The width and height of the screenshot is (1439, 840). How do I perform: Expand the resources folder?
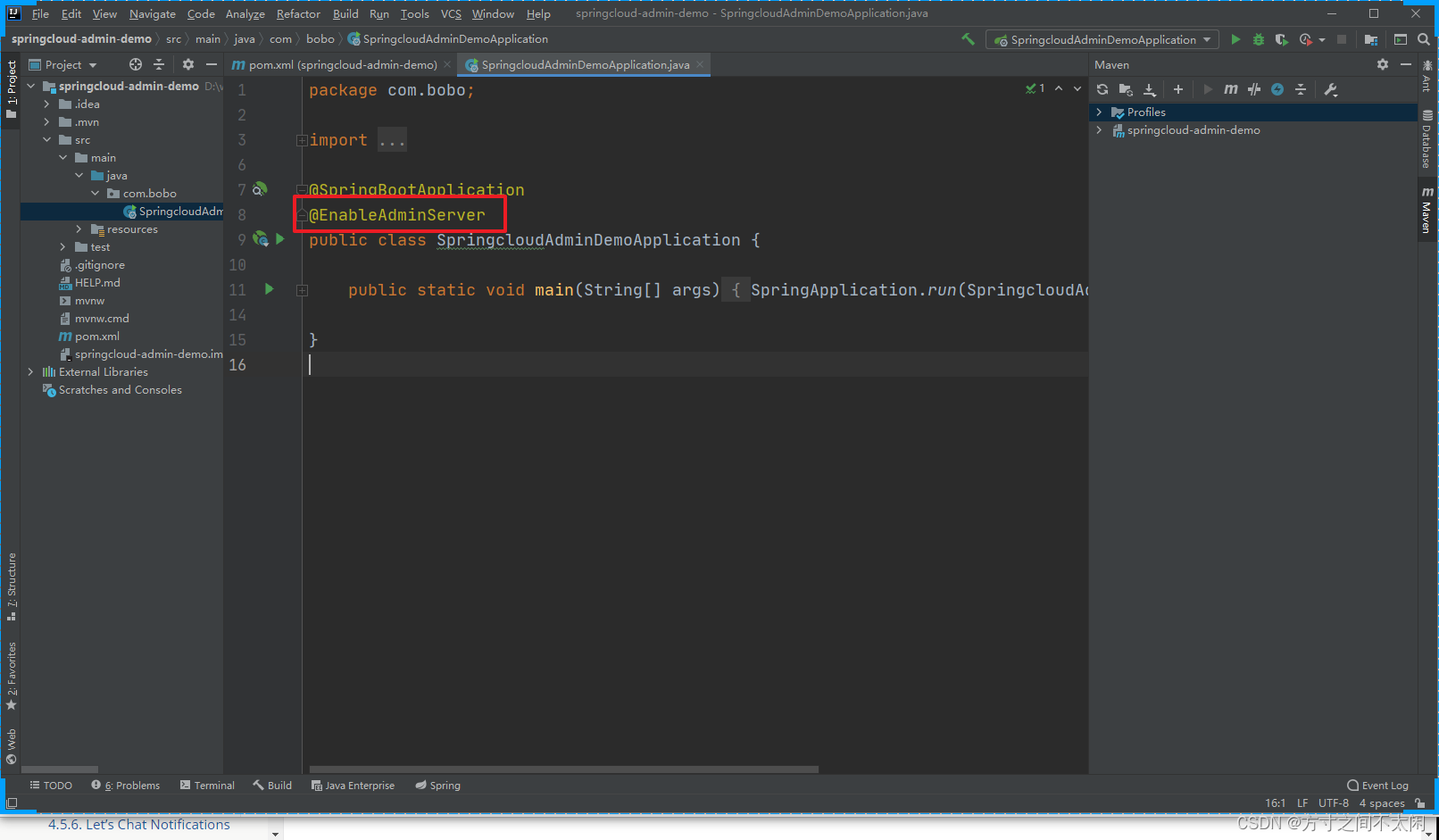coord(79,229)
